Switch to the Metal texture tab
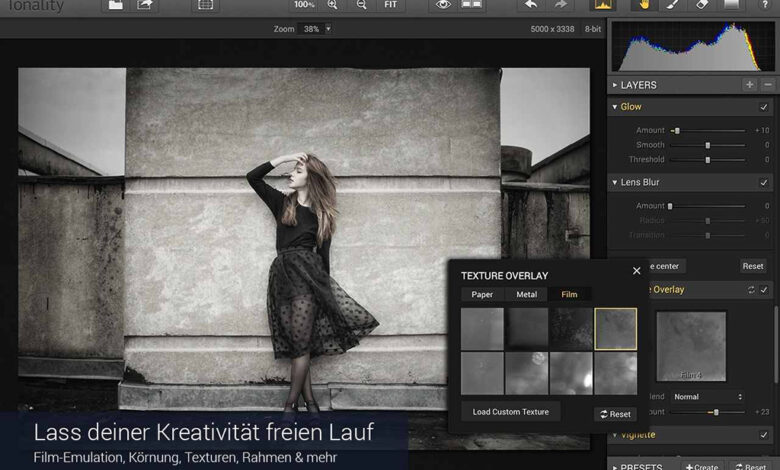Image resolution: width=780 pixels, height=470 pixels. click(x=526, y=294)
